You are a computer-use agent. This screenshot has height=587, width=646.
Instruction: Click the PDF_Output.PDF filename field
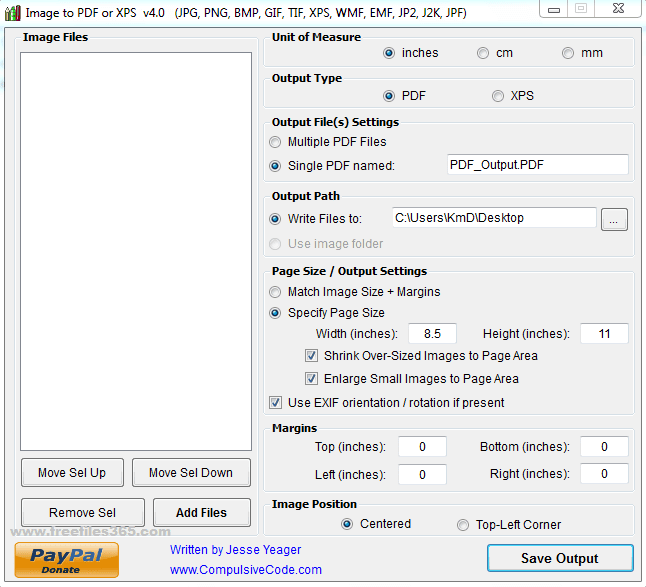click(x=538, y=165)
